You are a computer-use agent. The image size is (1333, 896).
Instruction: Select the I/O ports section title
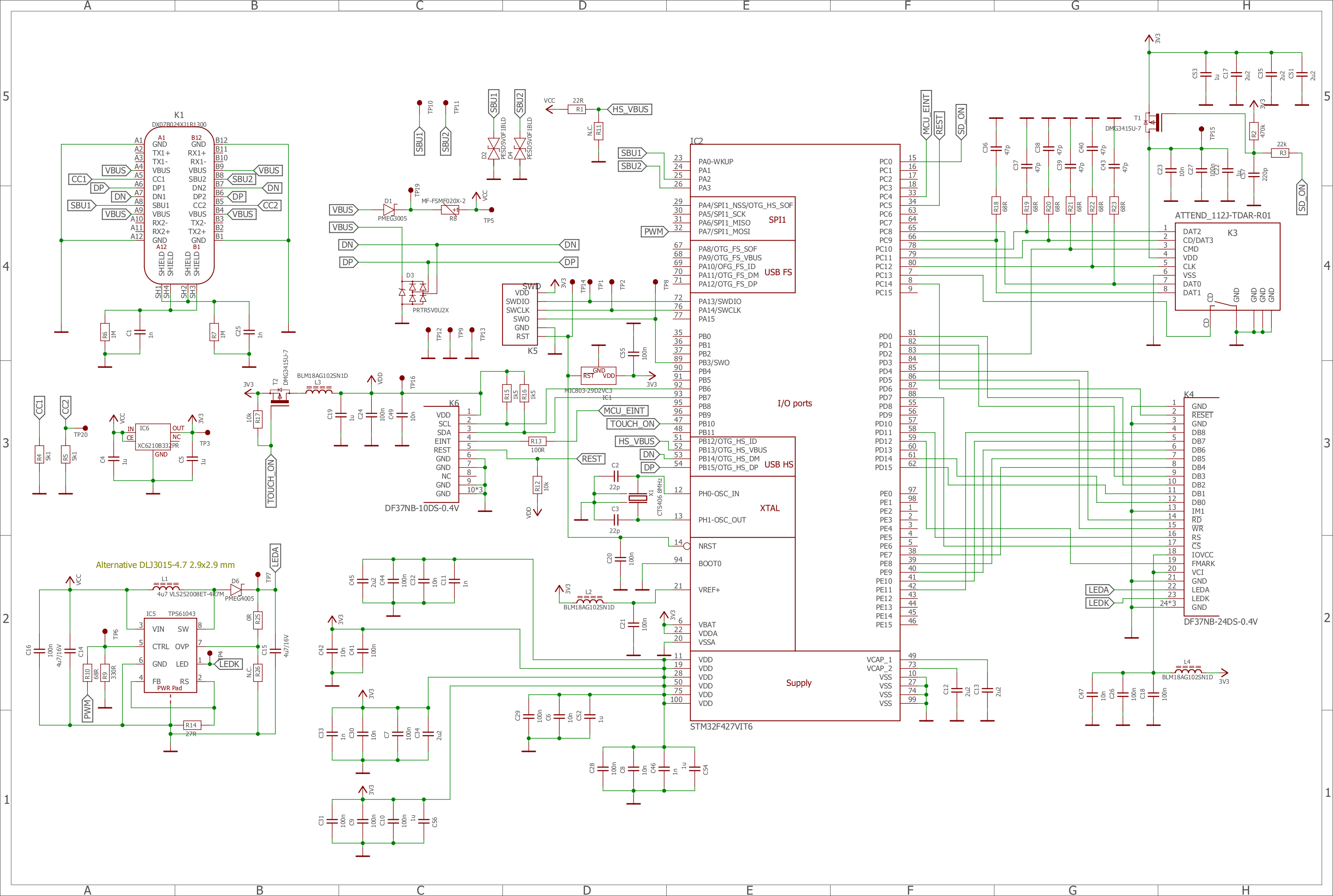click(x=795, y=403)
